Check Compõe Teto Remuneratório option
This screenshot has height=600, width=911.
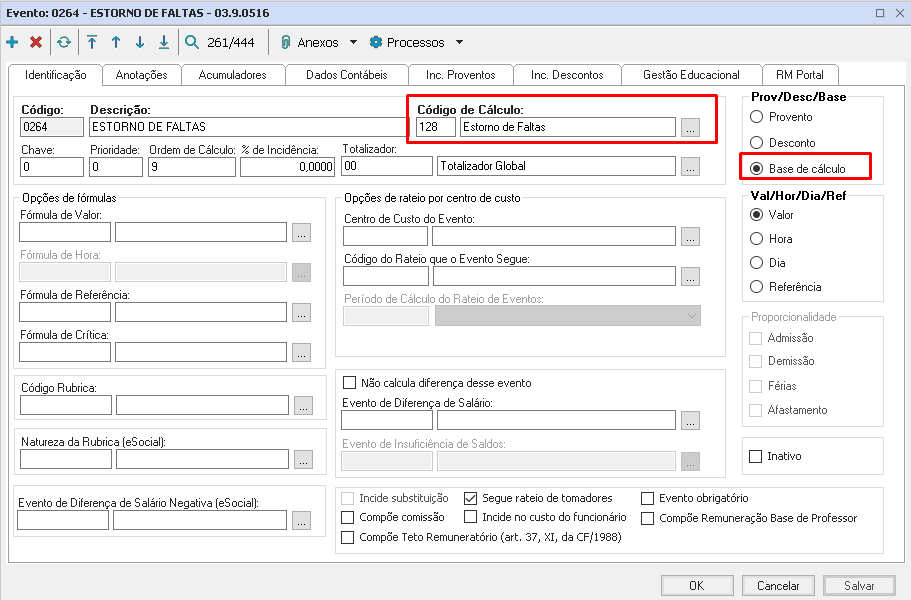347,537
